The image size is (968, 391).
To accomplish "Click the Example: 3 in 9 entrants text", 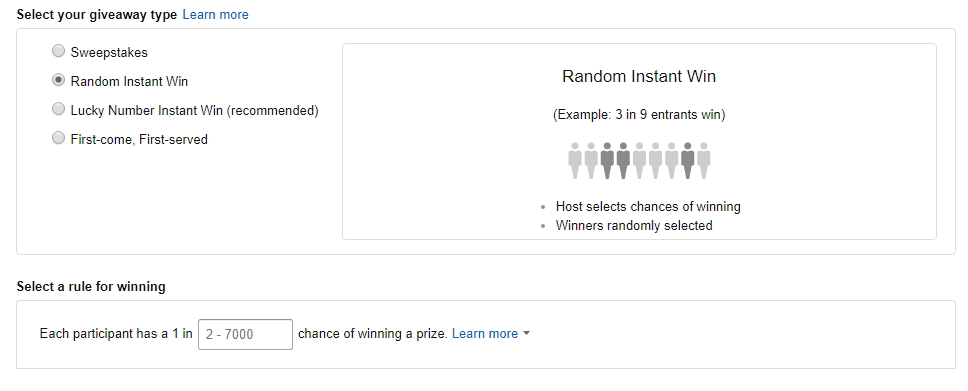I will point(639,115).
